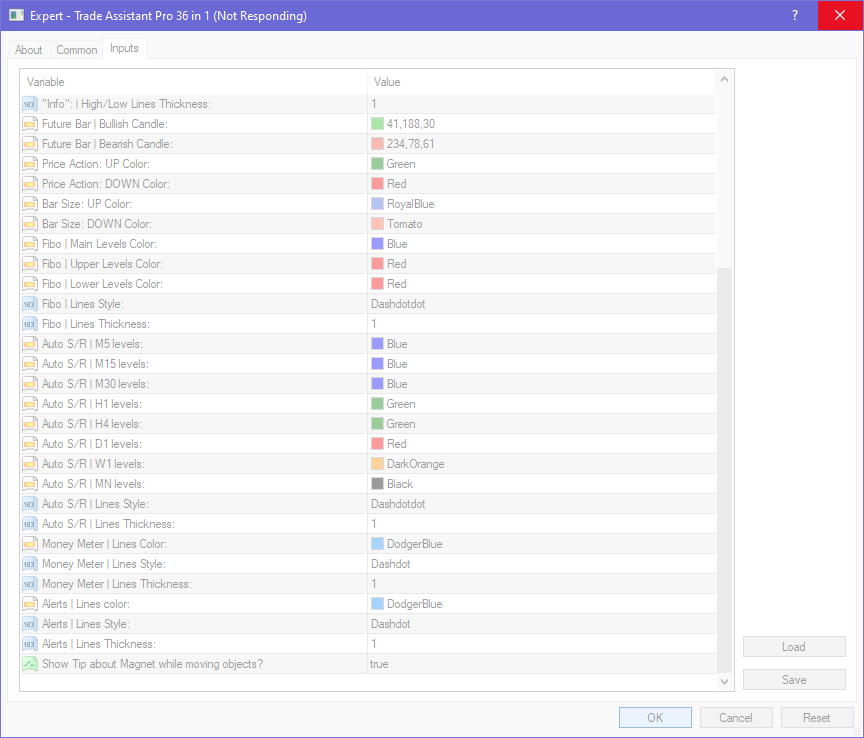Click the icon beside Auto S/R D1 levels
This screenshot has width=864, height=738.
pyautogui.click(x=30, y=444)
